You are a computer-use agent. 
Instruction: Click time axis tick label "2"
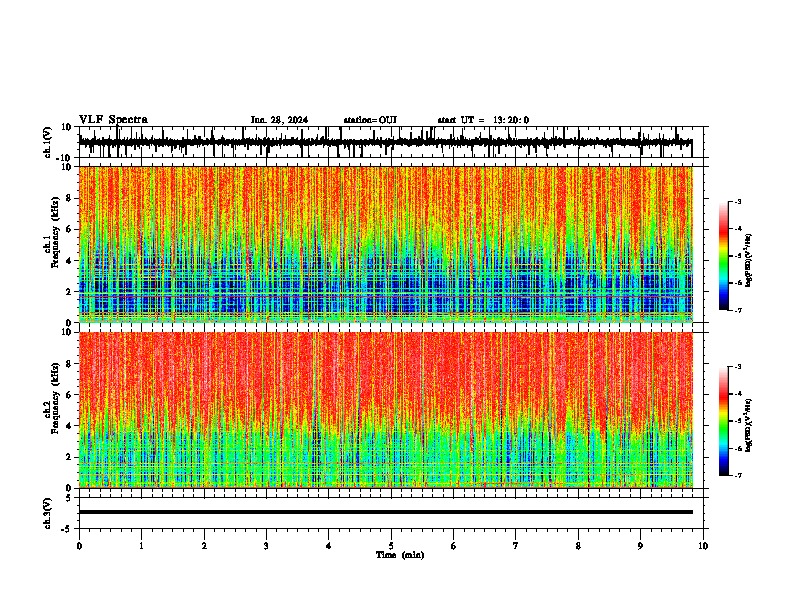204,546
